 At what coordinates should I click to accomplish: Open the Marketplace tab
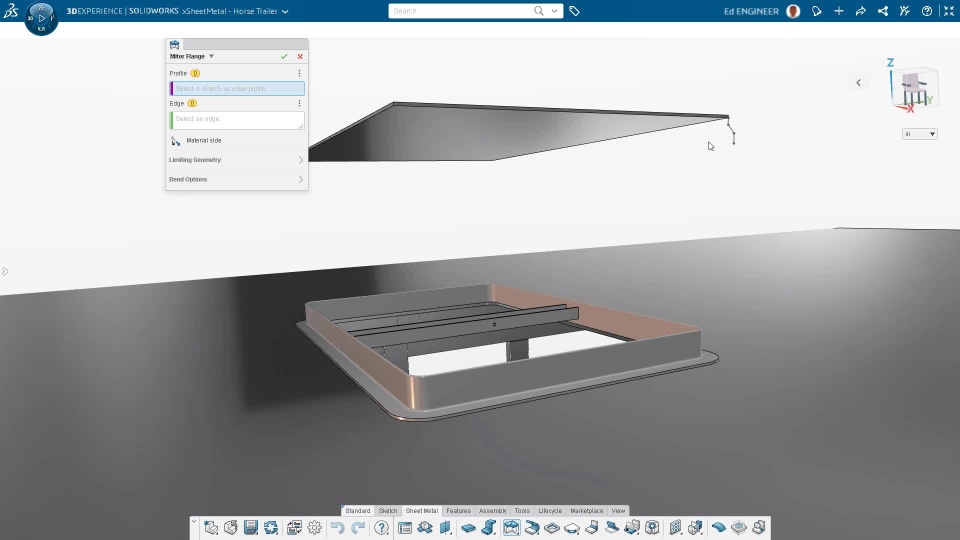[x=587, y=511]
